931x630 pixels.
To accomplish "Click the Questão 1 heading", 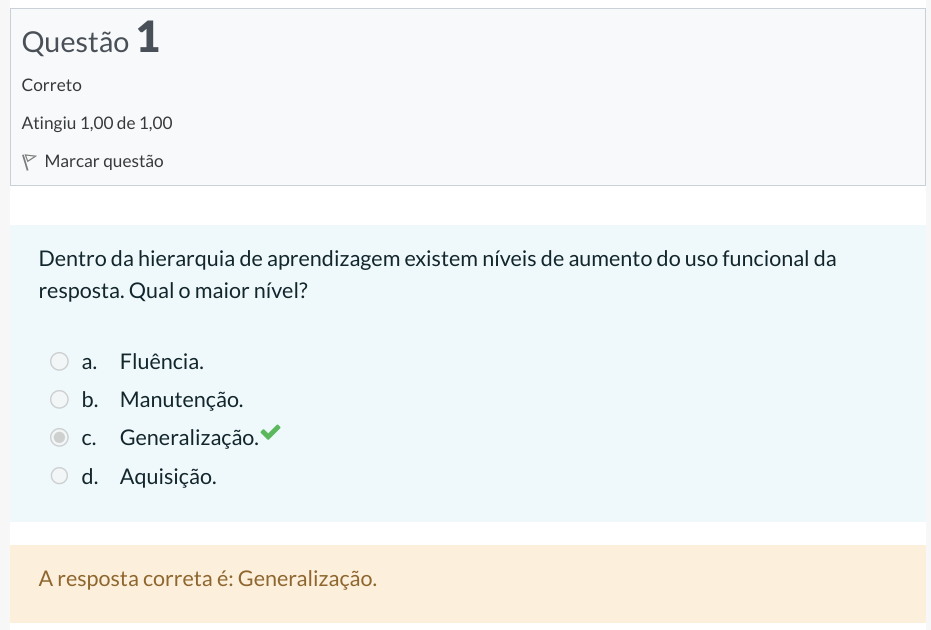I will [90, 41].
